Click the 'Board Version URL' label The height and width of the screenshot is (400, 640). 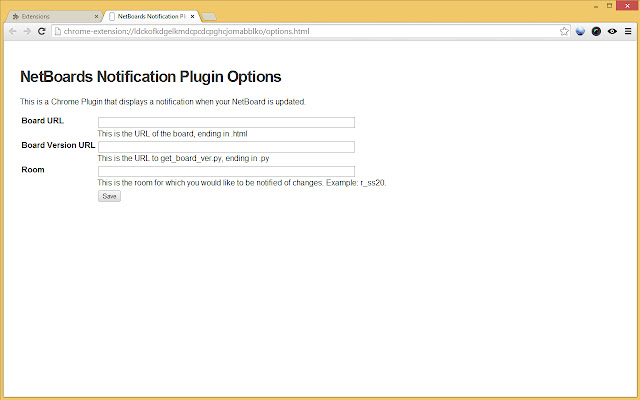point(58,145)
